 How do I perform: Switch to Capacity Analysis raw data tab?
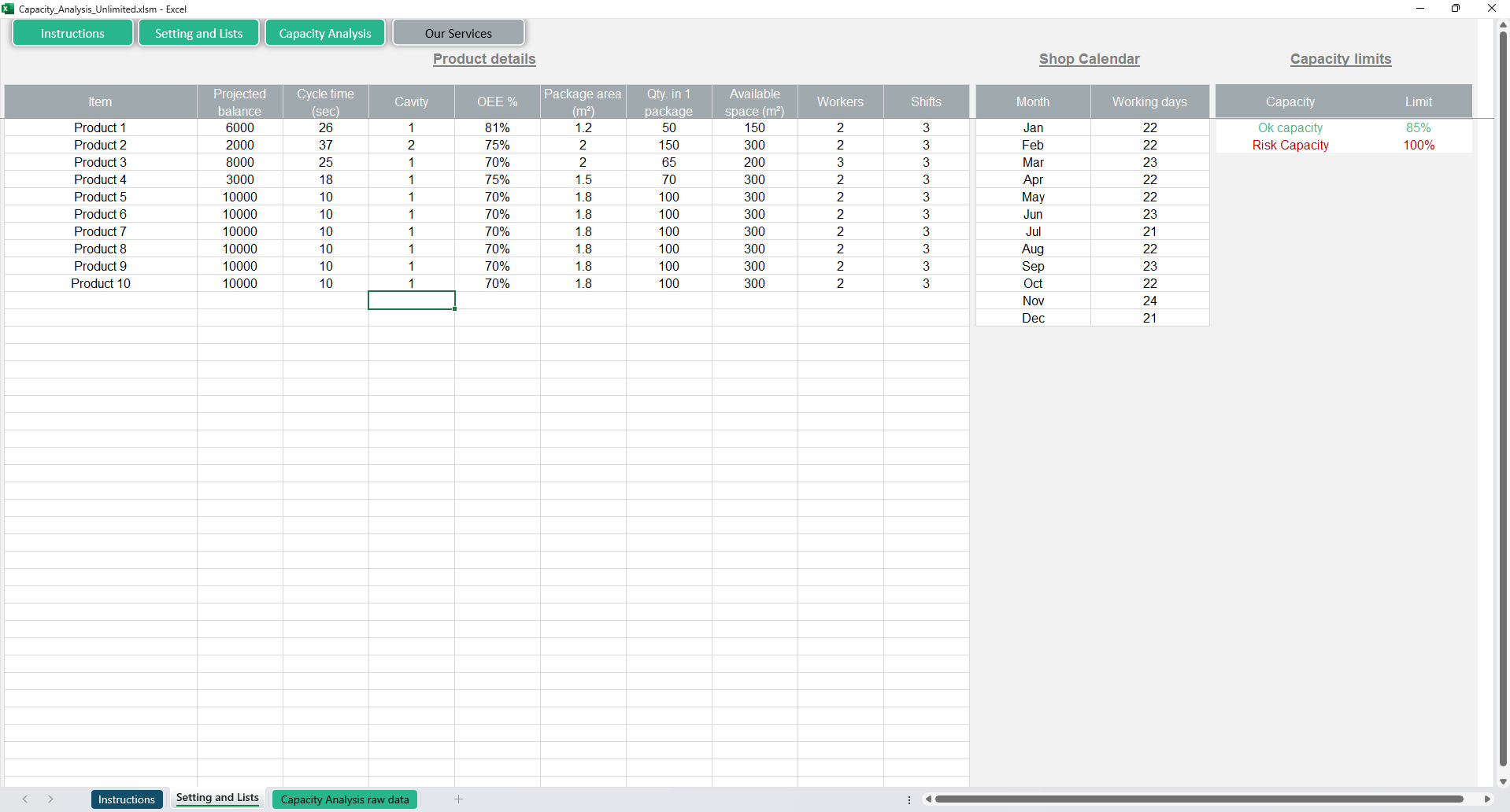coord(344,799)
